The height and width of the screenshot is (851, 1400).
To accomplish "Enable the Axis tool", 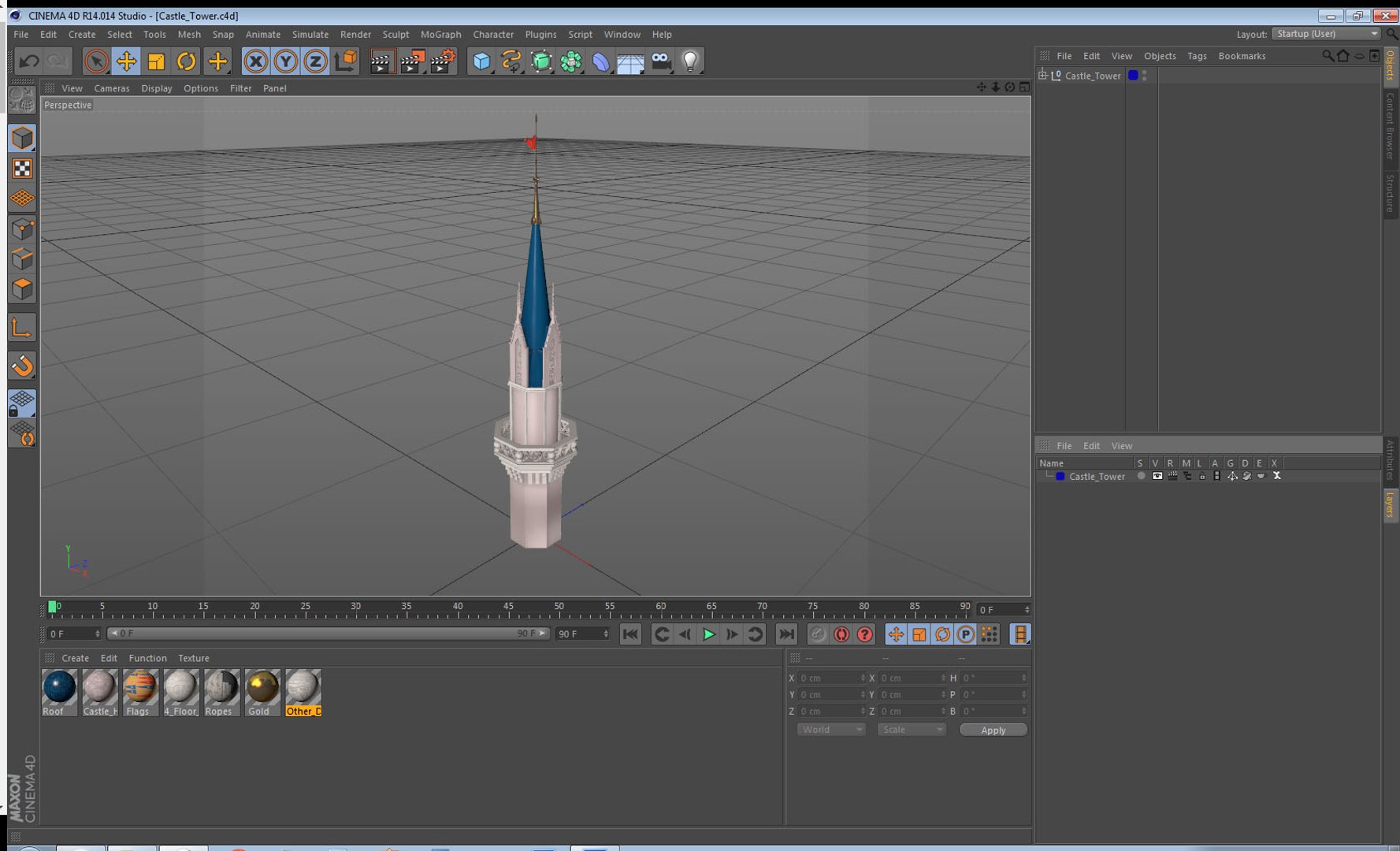I will pos(22,328).
